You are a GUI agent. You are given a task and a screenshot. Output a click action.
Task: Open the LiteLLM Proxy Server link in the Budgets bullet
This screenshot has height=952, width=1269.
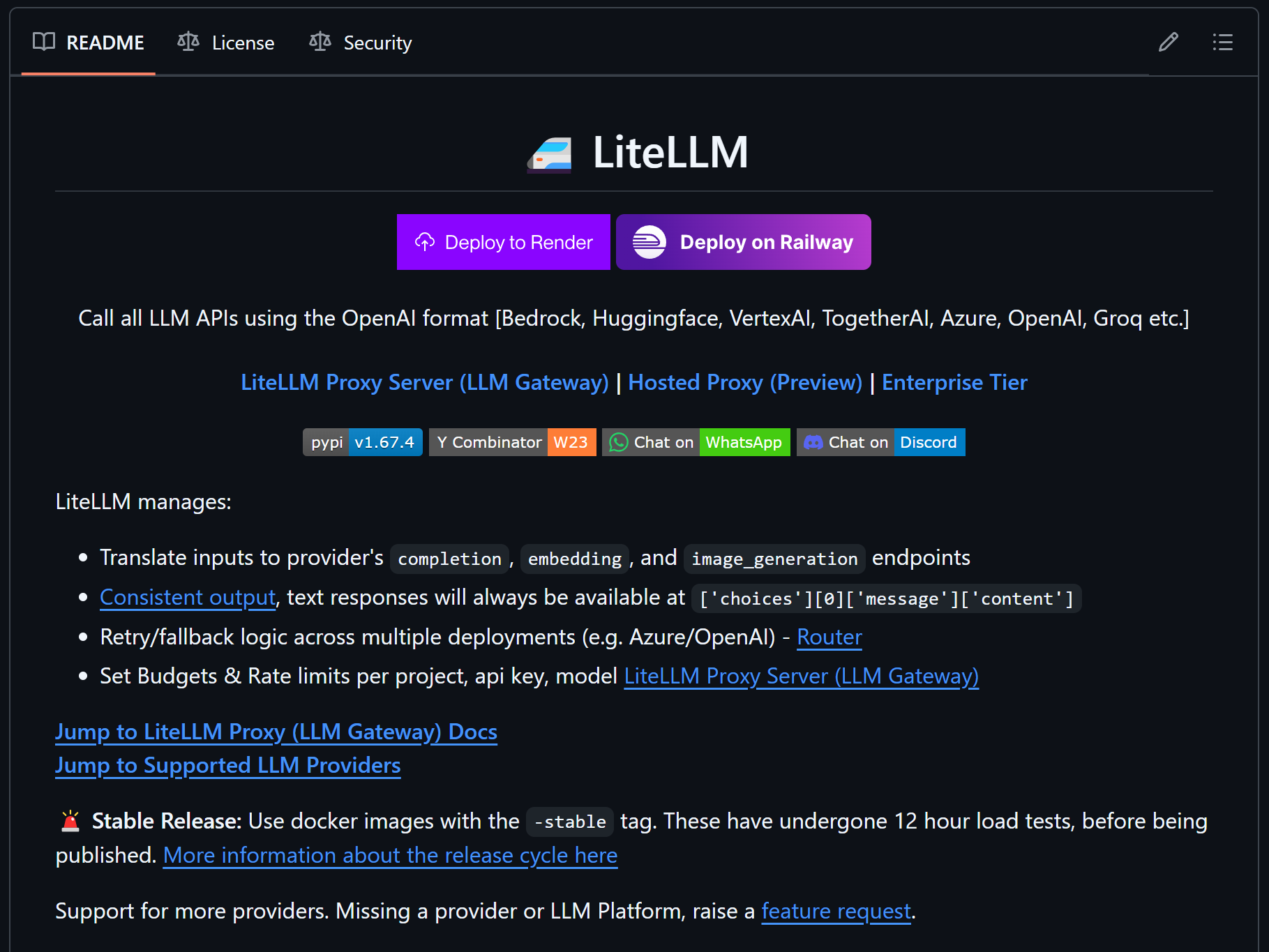(x=801, y=677)
